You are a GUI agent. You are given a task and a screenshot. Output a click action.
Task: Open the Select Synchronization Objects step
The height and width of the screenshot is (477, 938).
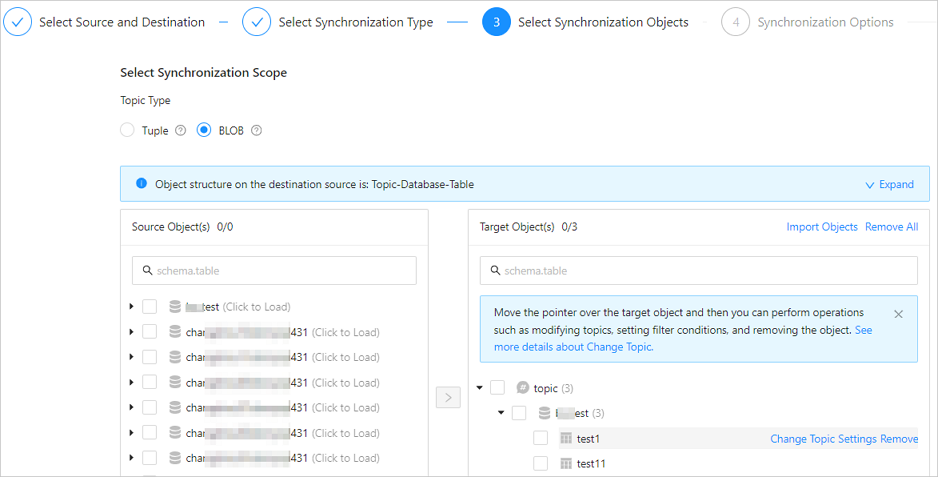pyautogui.click(x=603, y=22)
